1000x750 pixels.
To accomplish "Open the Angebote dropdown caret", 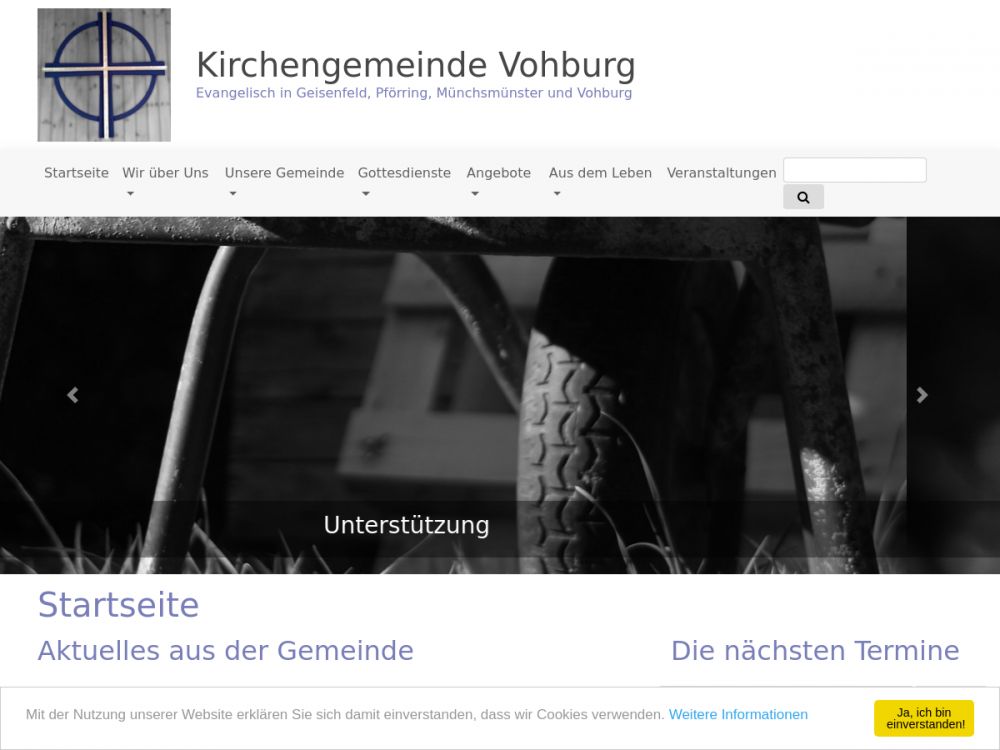I will point(474,194).
